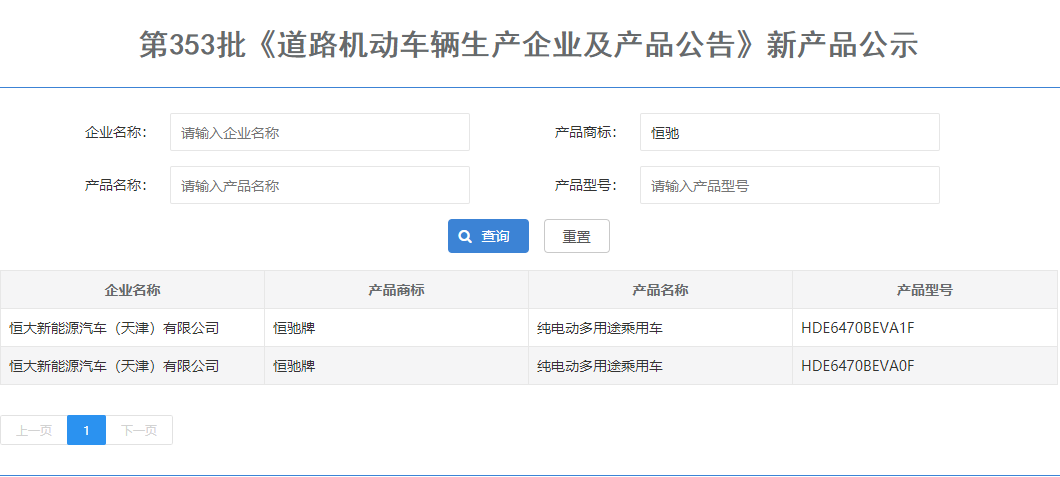Image resolution: width=1060 pixels, height=477 pixels.
Task: Select the 产品商标 column header
Action: [x=396, y=290]
